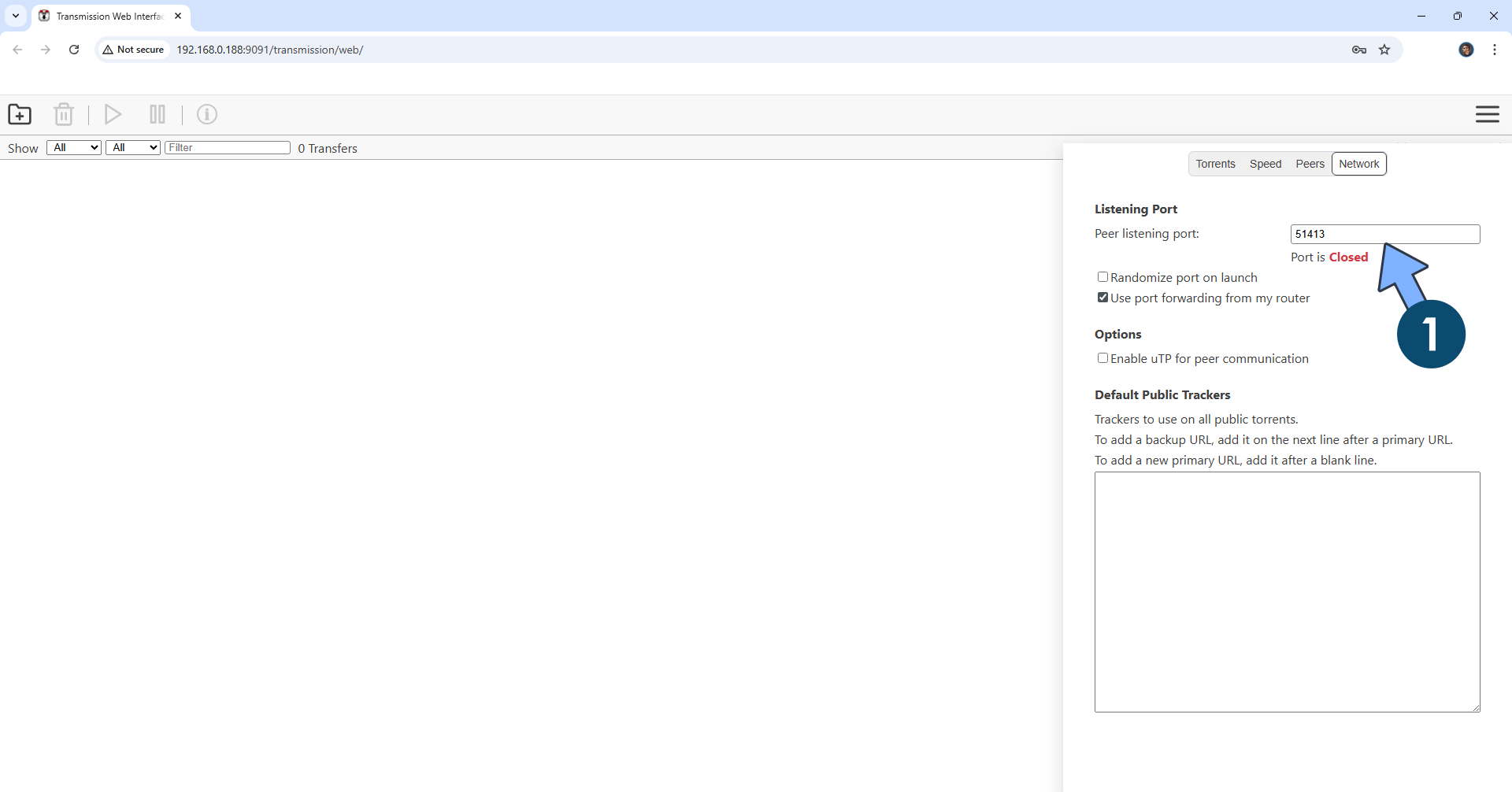Open the tab search dropdown arrow
Viewport: 1512px width, 792px height.
click(16, 16)
